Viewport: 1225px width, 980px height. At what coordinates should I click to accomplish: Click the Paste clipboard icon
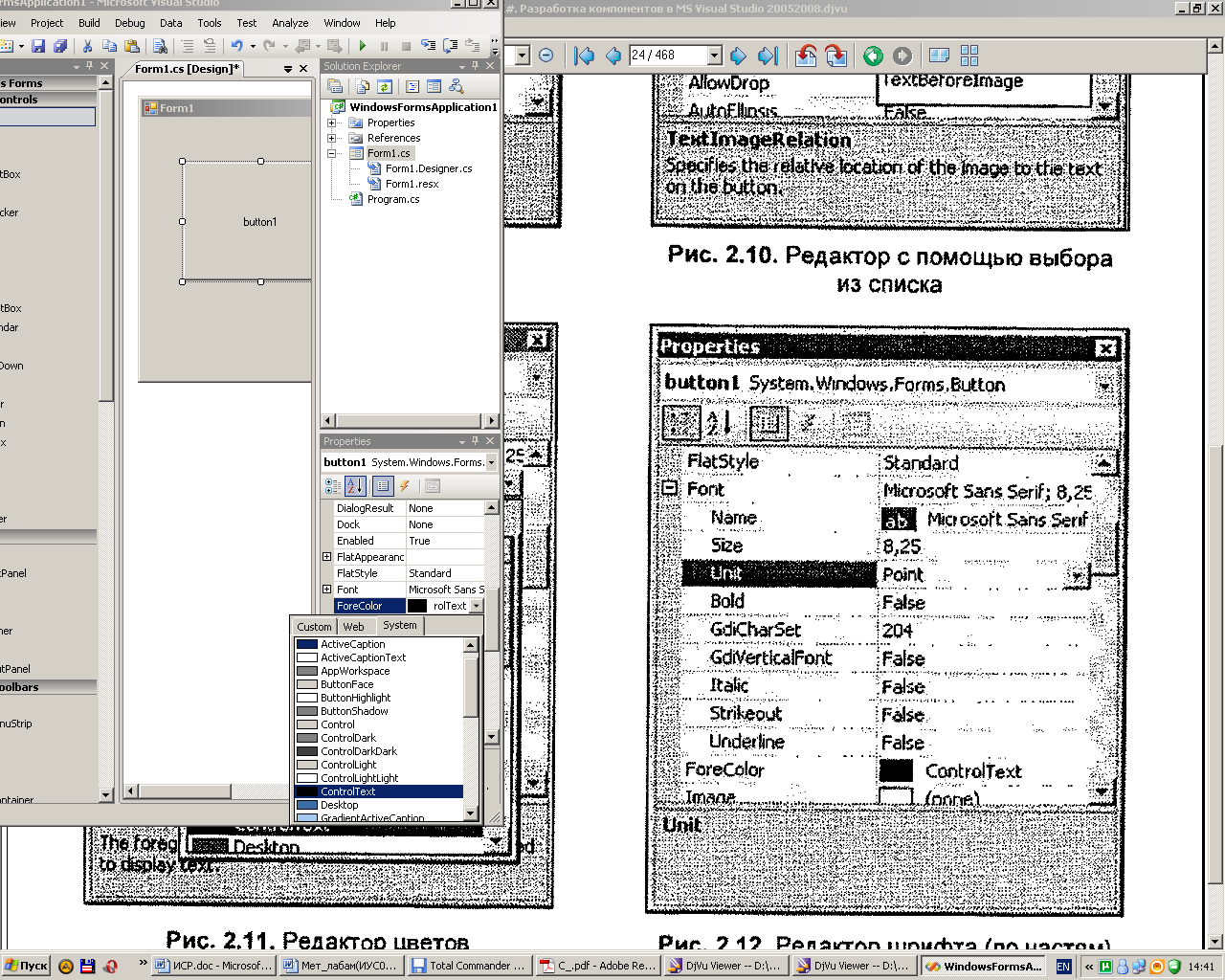point(132,46)
